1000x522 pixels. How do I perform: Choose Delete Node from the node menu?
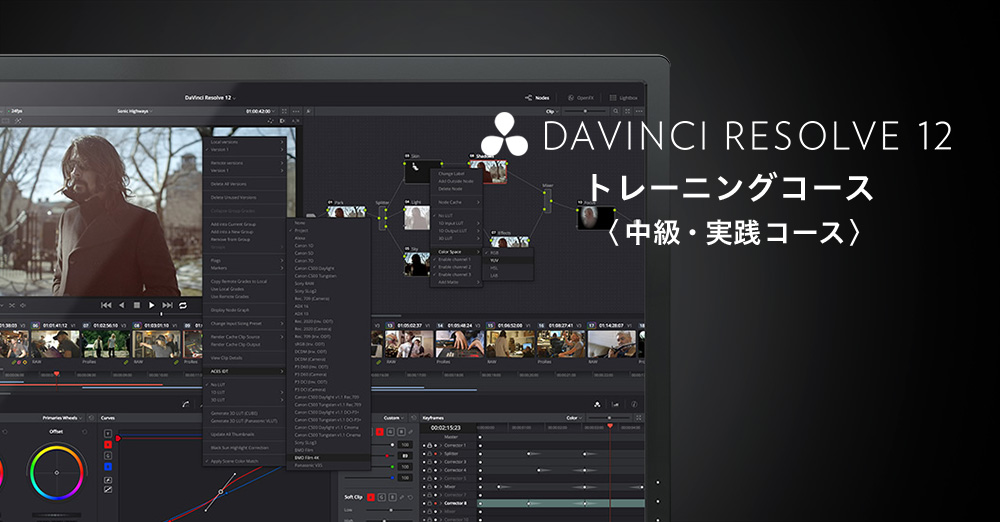(450, 188)
